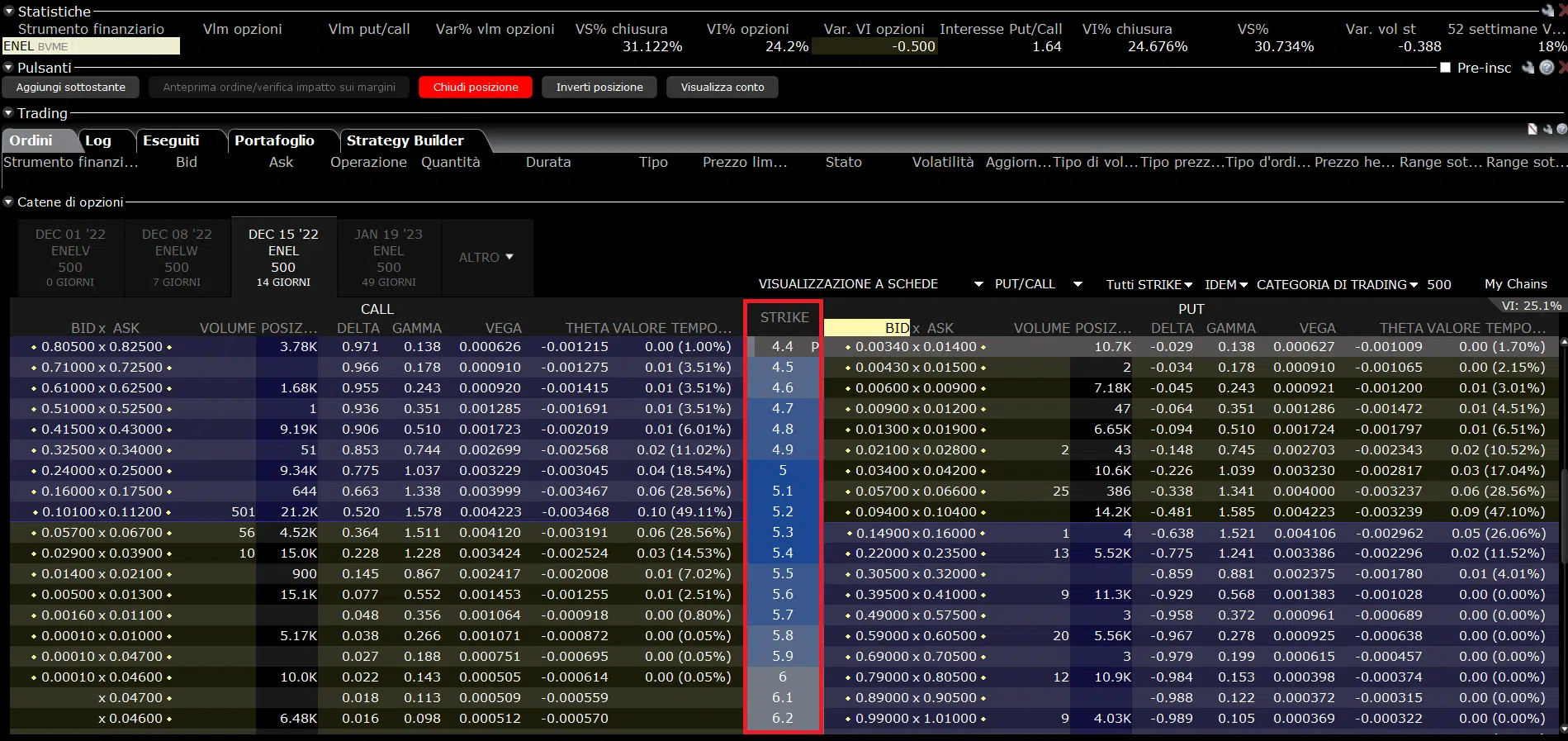Click the Inverti posizione button
Screen dimensions: 1568x741
click(x=599, y=88)
